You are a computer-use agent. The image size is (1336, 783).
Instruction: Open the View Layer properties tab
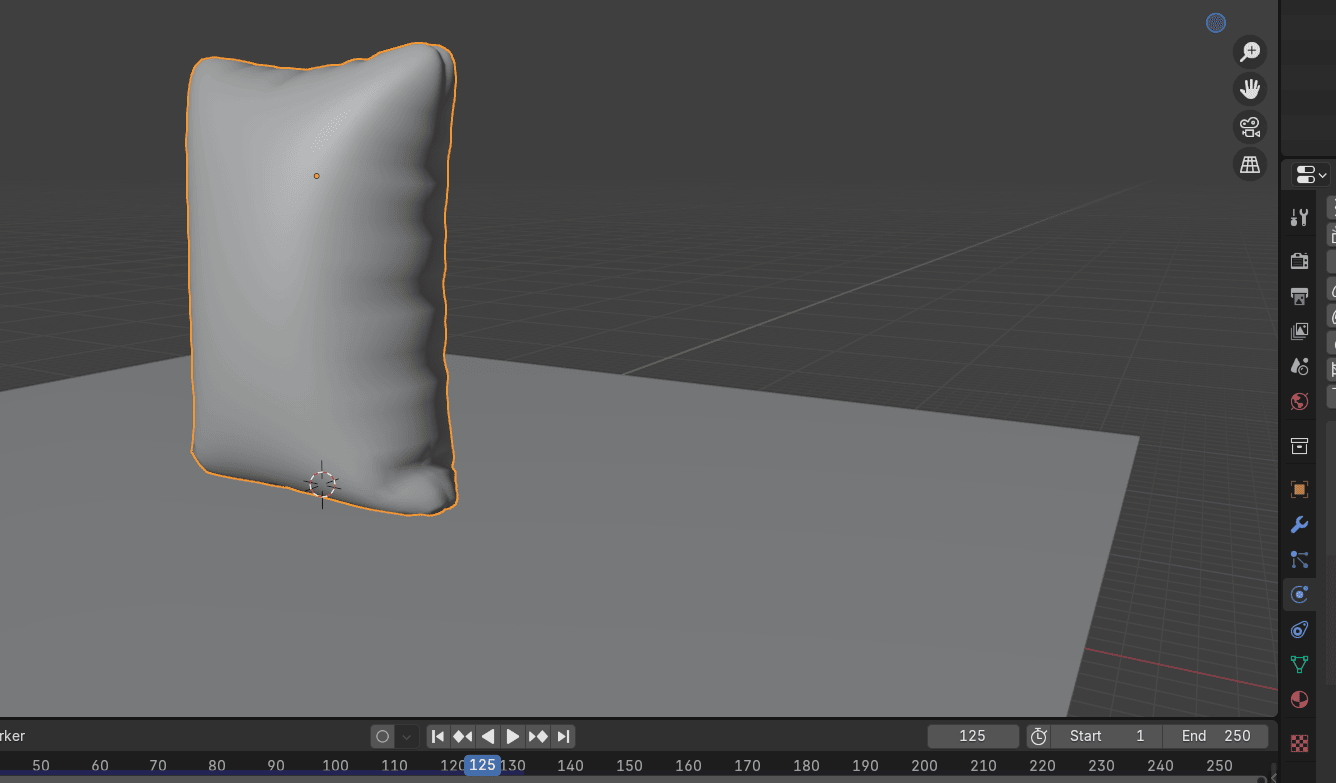pos(1299,331)
